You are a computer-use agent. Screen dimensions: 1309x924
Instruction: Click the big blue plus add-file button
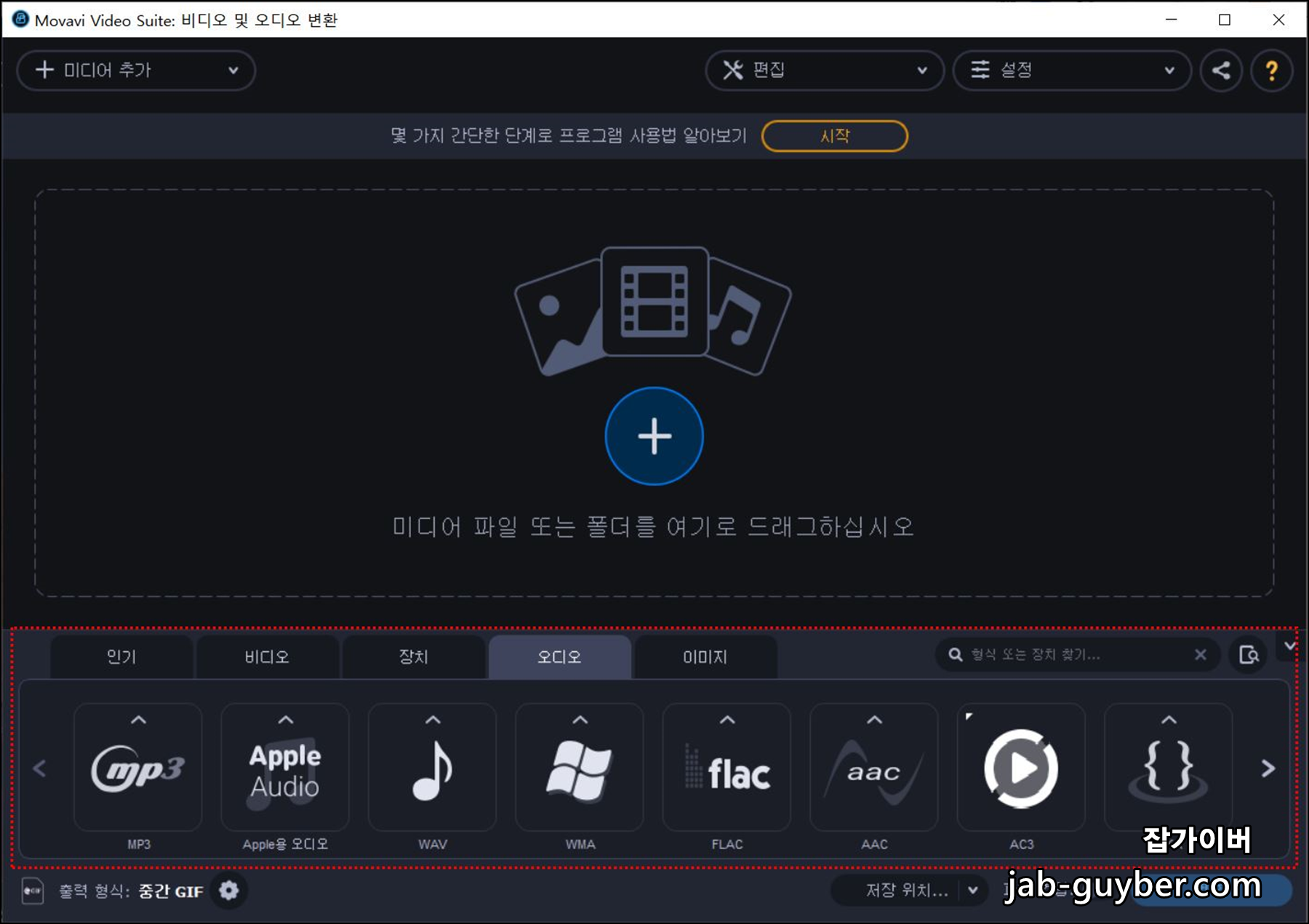coord(654,436)
